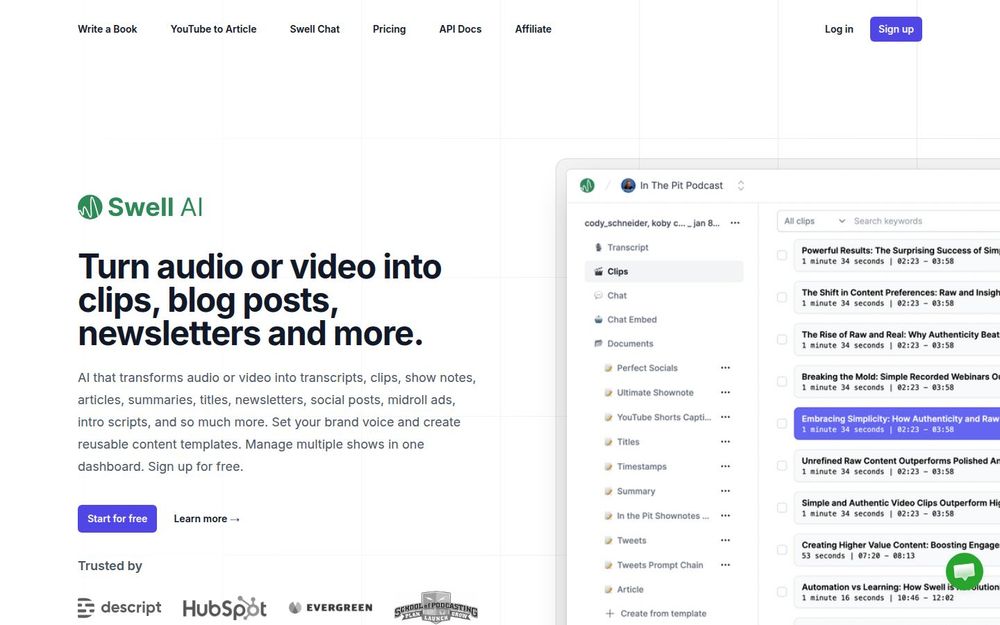Screen dimensions: 1000x625
Task: Click the Evergreen logo
Action: (330, 608)
